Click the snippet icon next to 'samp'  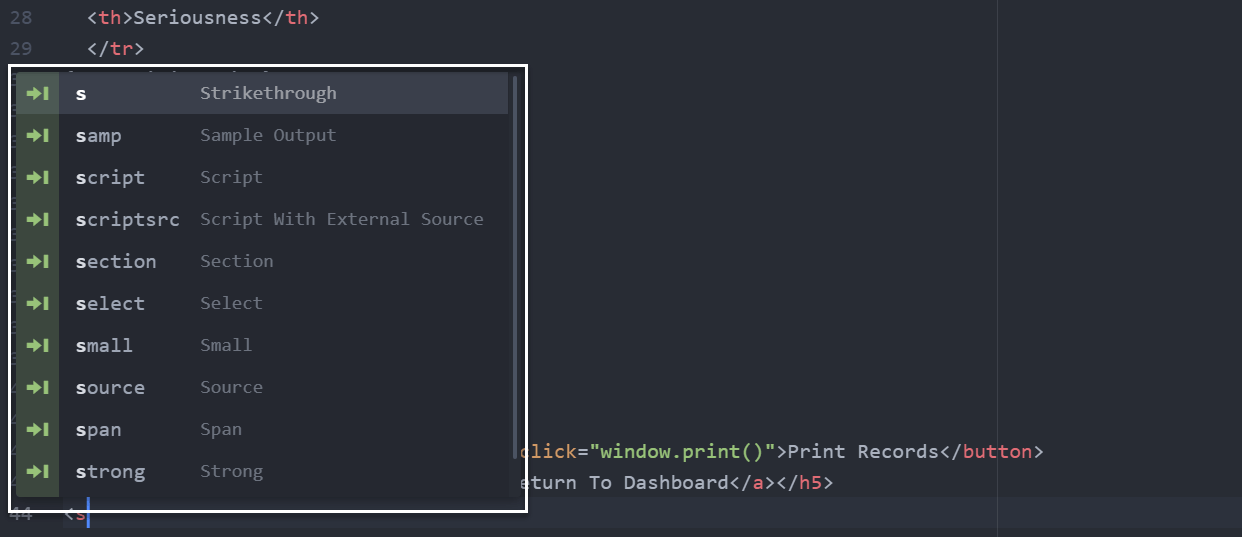coord(38,135)
